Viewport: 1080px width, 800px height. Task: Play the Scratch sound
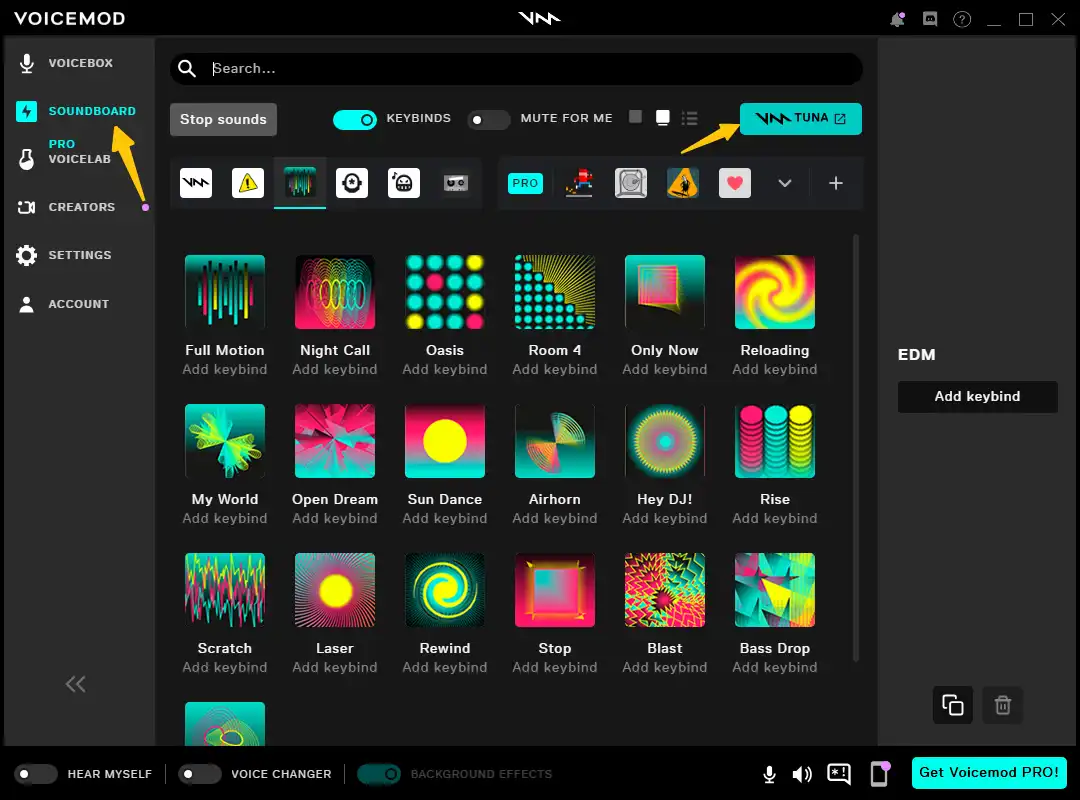225,590
